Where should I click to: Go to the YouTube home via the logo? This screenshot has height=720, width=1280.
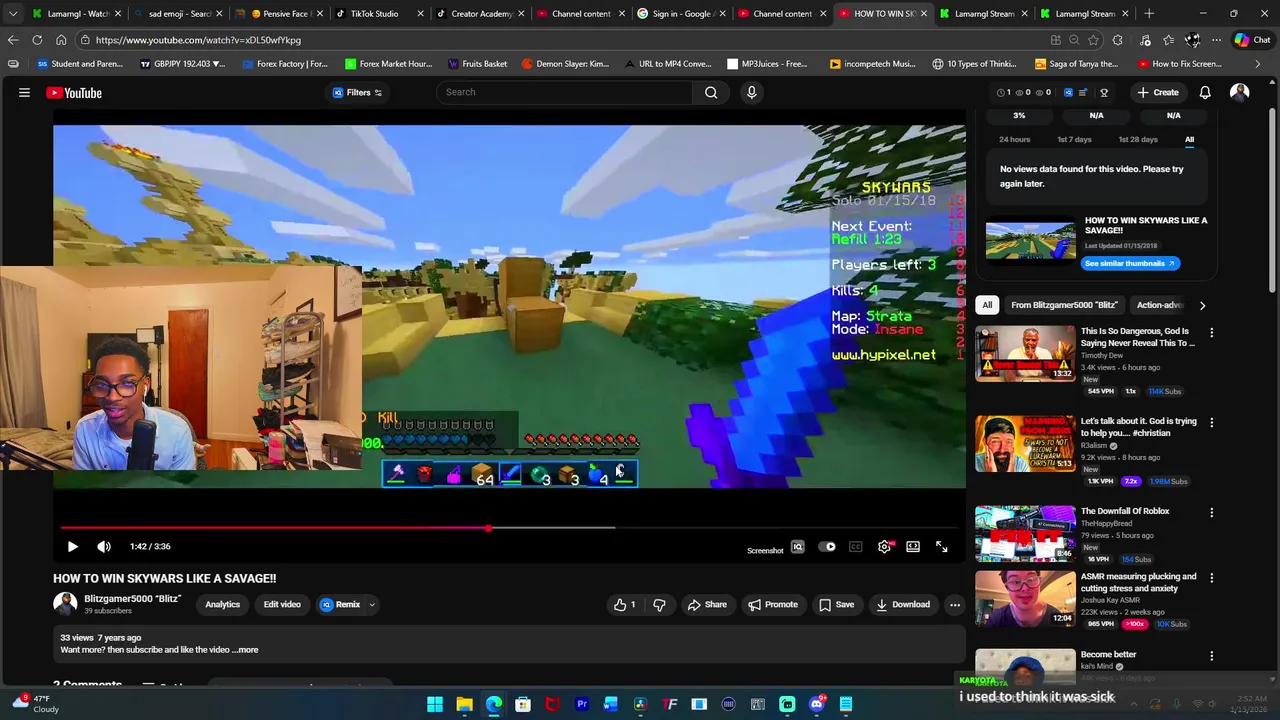74,92
